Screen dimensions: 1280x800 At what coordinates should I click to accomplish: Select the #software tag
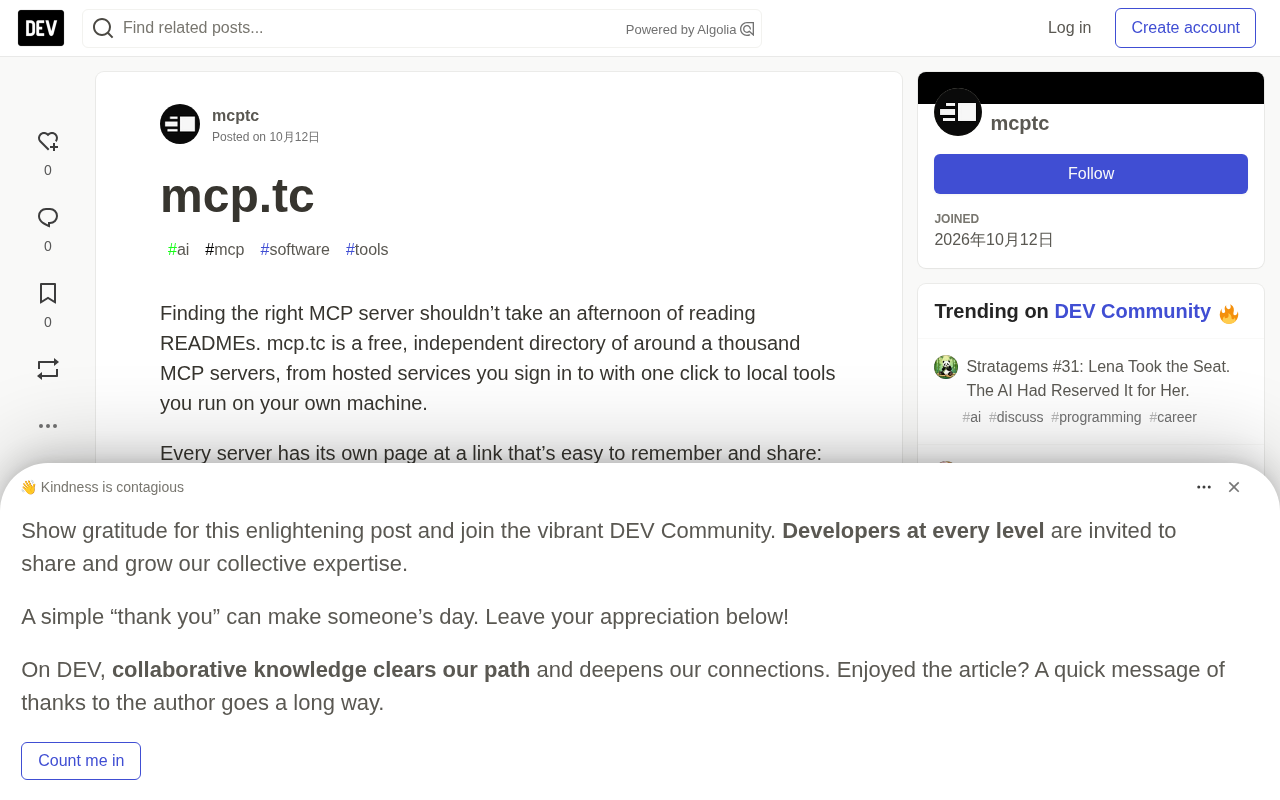(295, 250)
